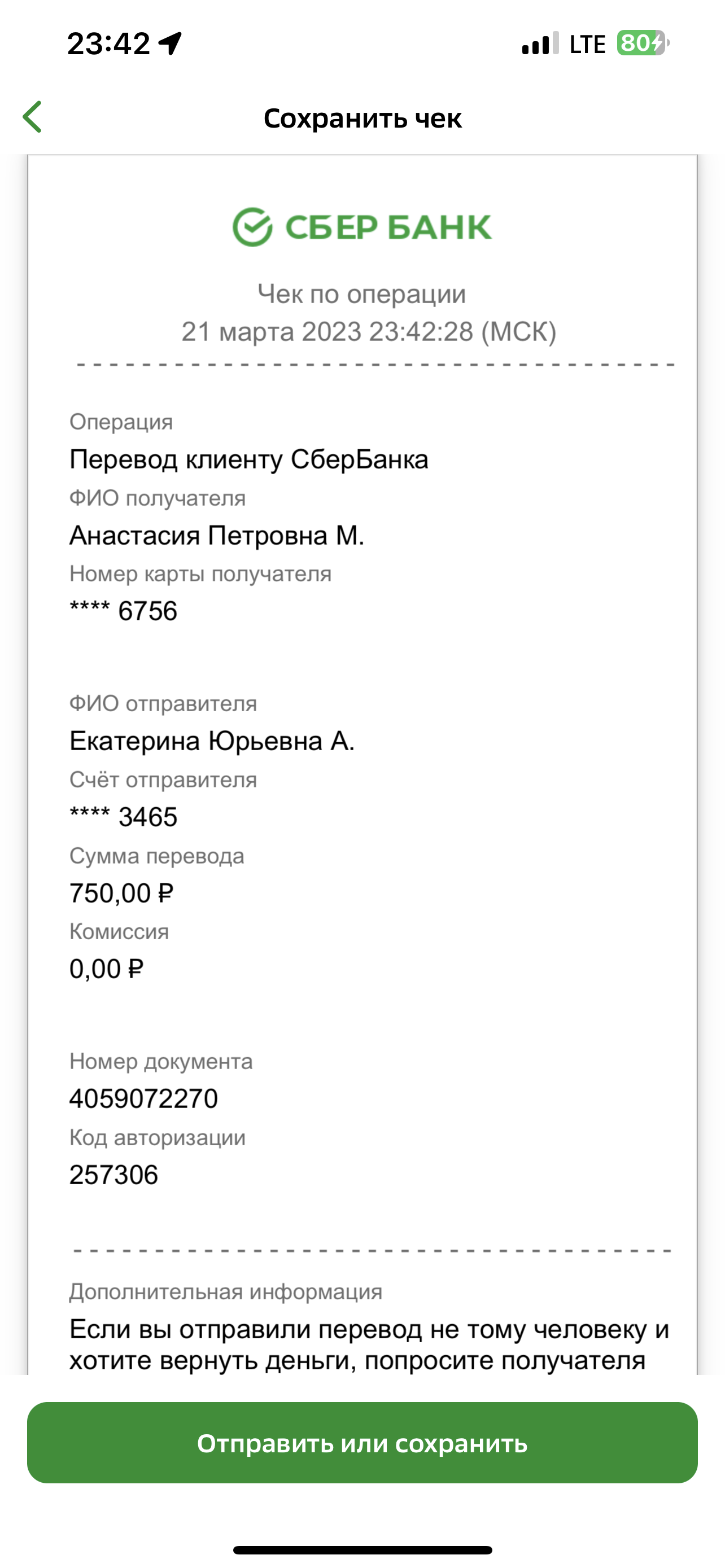Viewport: 725px width, 1568px height.
Task: Tap the LTE network indicator
Action: pyautogui.click(x=587, y=45)
